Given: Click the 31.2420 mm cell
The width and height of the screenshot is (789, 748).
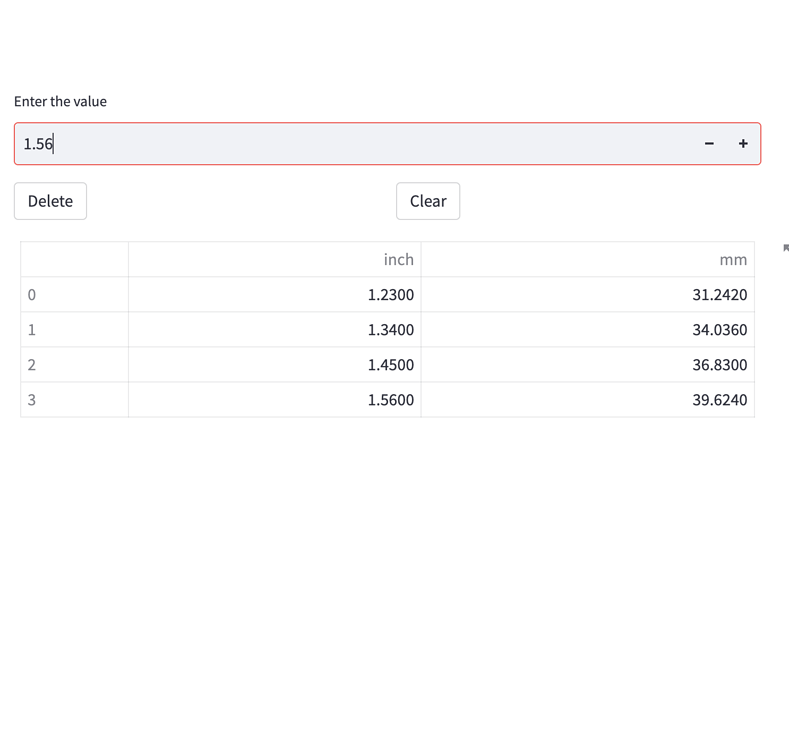Looking at the screenshot, I should click(588, 295).
